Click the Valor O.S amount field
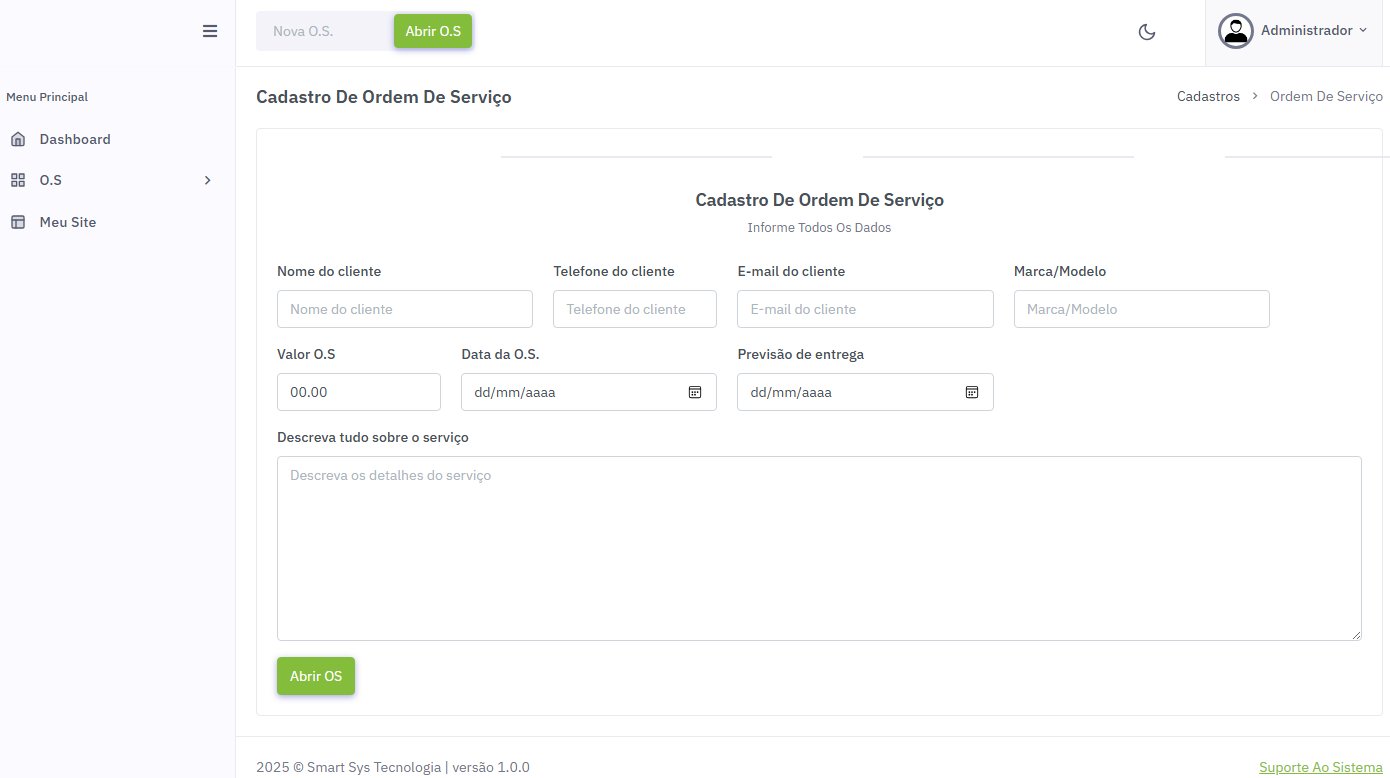 (x=359, y=392)
